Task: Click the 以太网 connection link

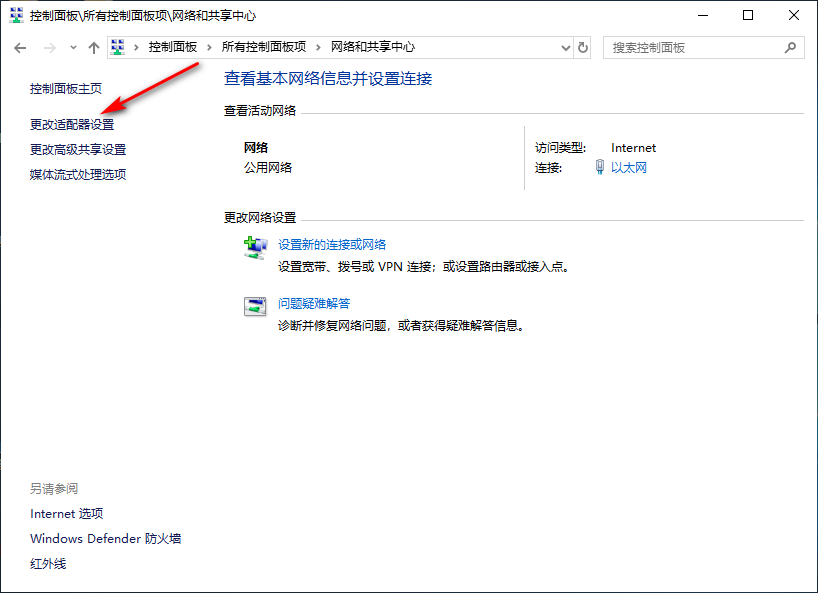Action: 629,168
